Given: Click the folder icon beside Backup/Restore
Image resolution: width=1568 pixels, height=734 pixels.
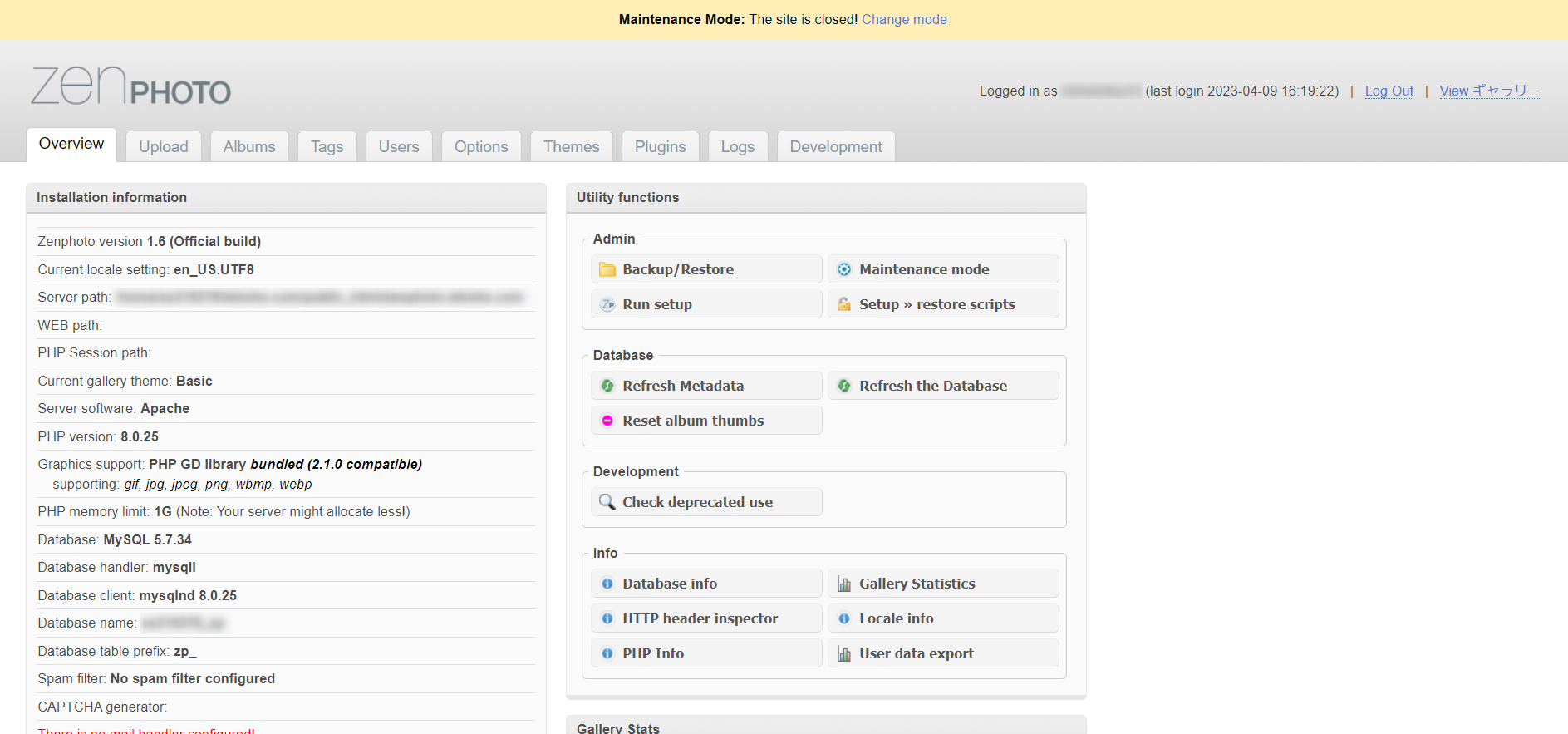Looking at the screenshot, I should pos(607,269).
